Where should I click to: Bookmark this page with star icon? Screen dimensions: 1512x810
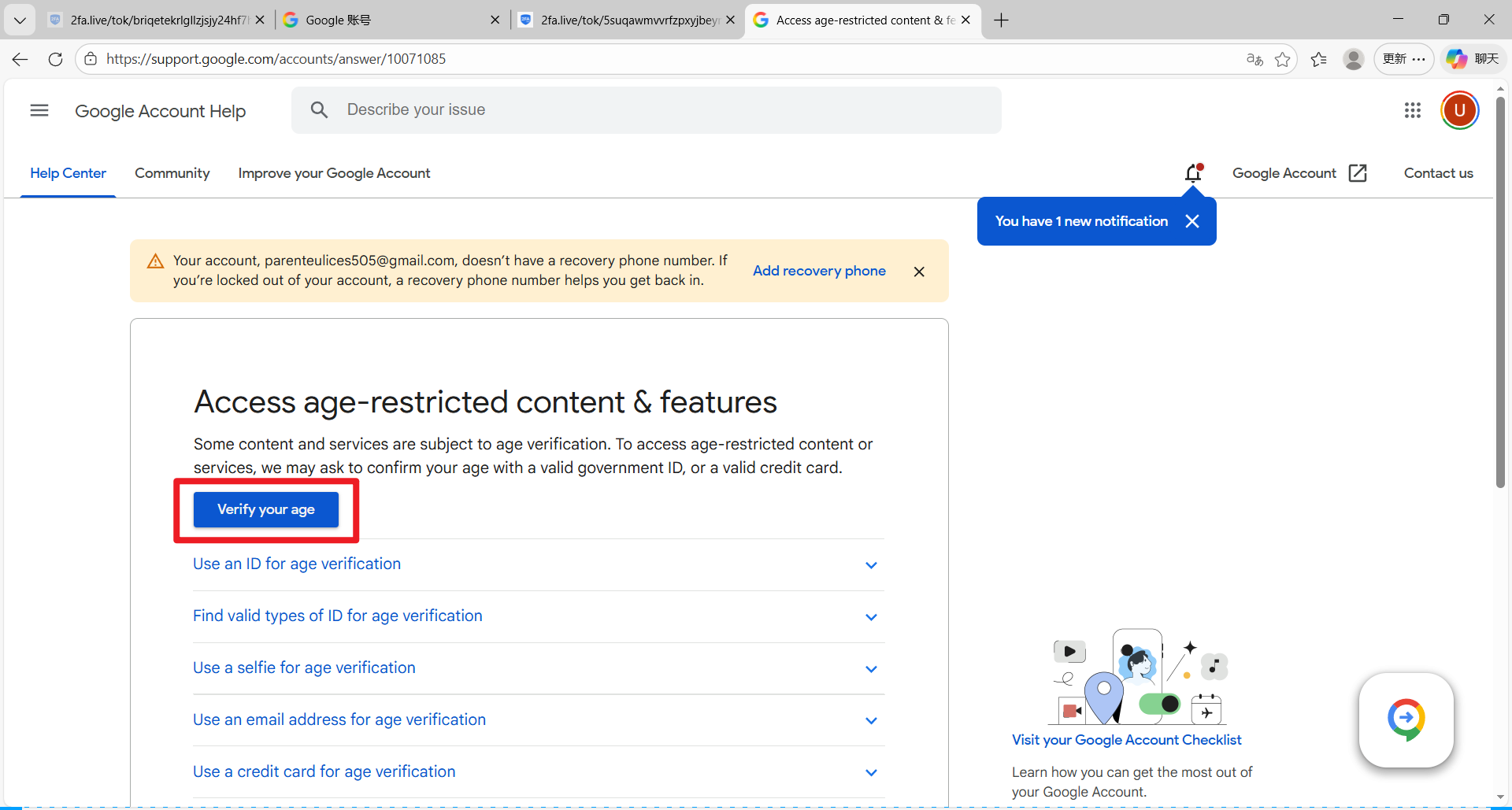tap(1283, 59)
